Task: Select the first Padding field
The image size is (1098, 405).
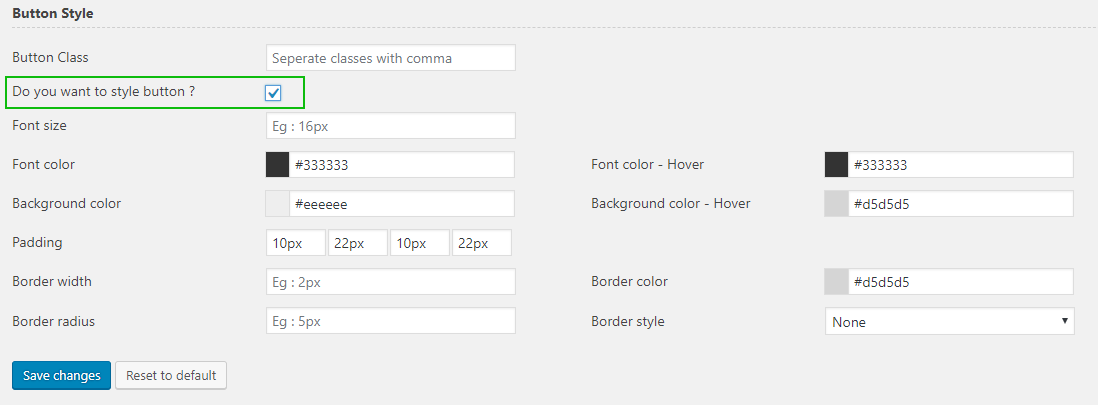Action: 296,243
